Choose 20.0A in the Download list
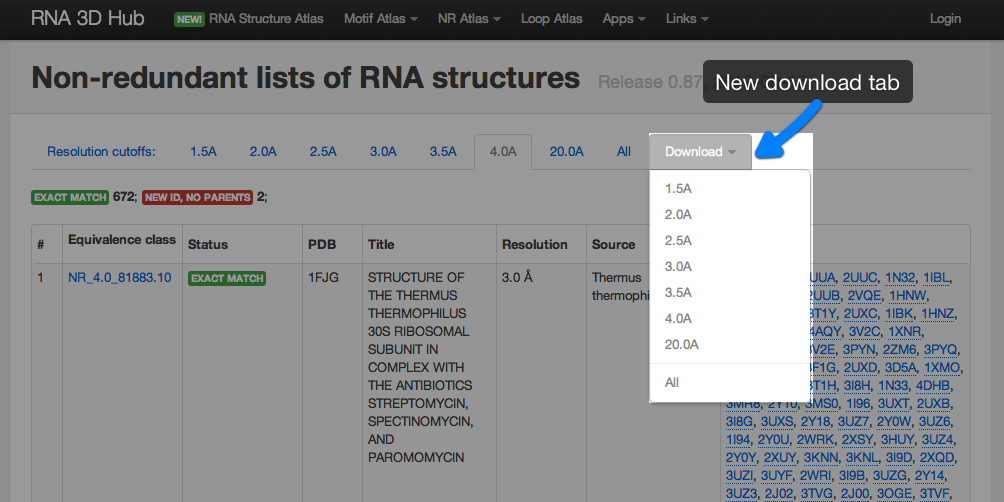The height and width of the screenshot is (502, 1004). (681, 344)
